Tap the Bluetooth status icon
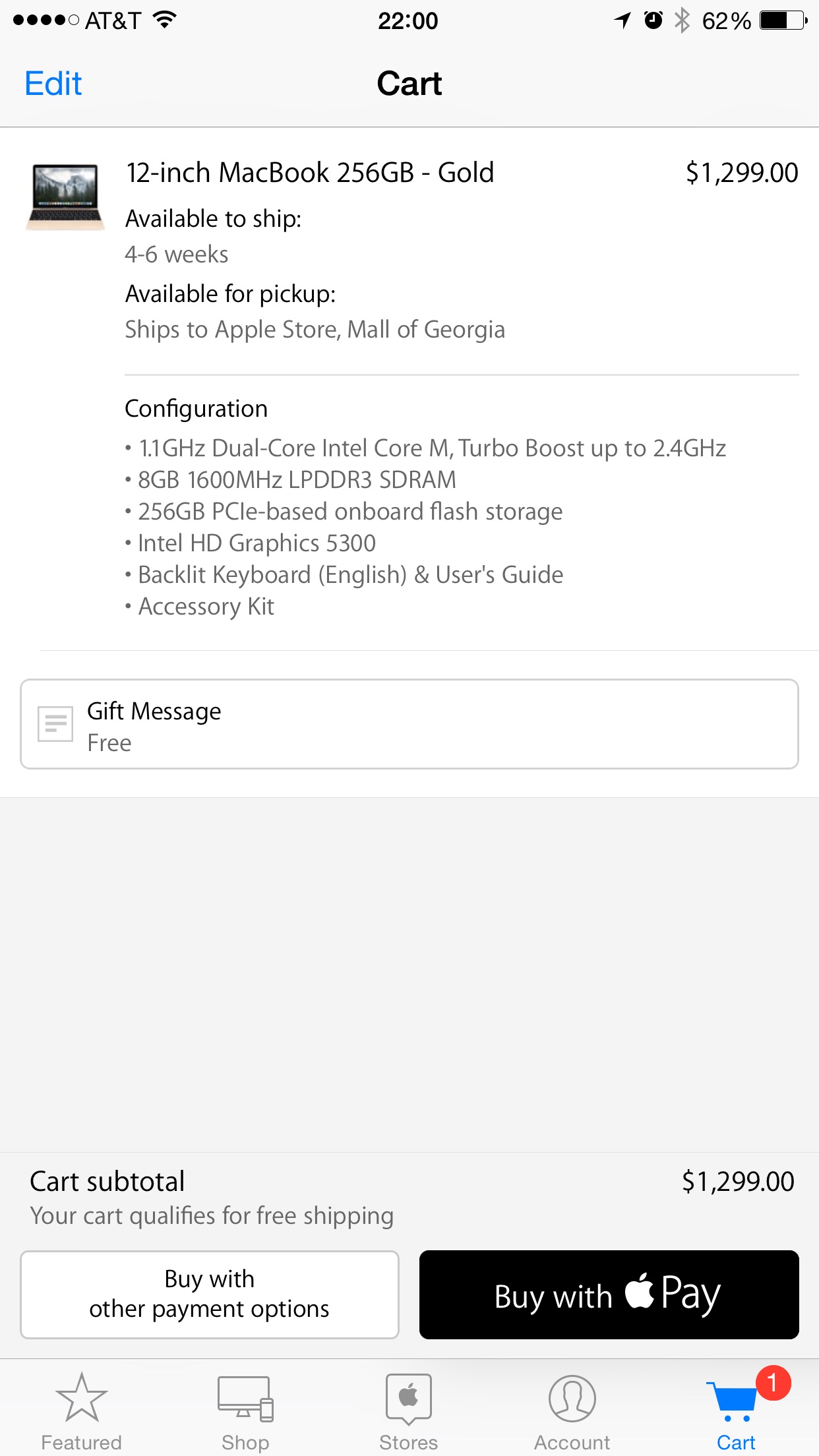 click(682, 20)
